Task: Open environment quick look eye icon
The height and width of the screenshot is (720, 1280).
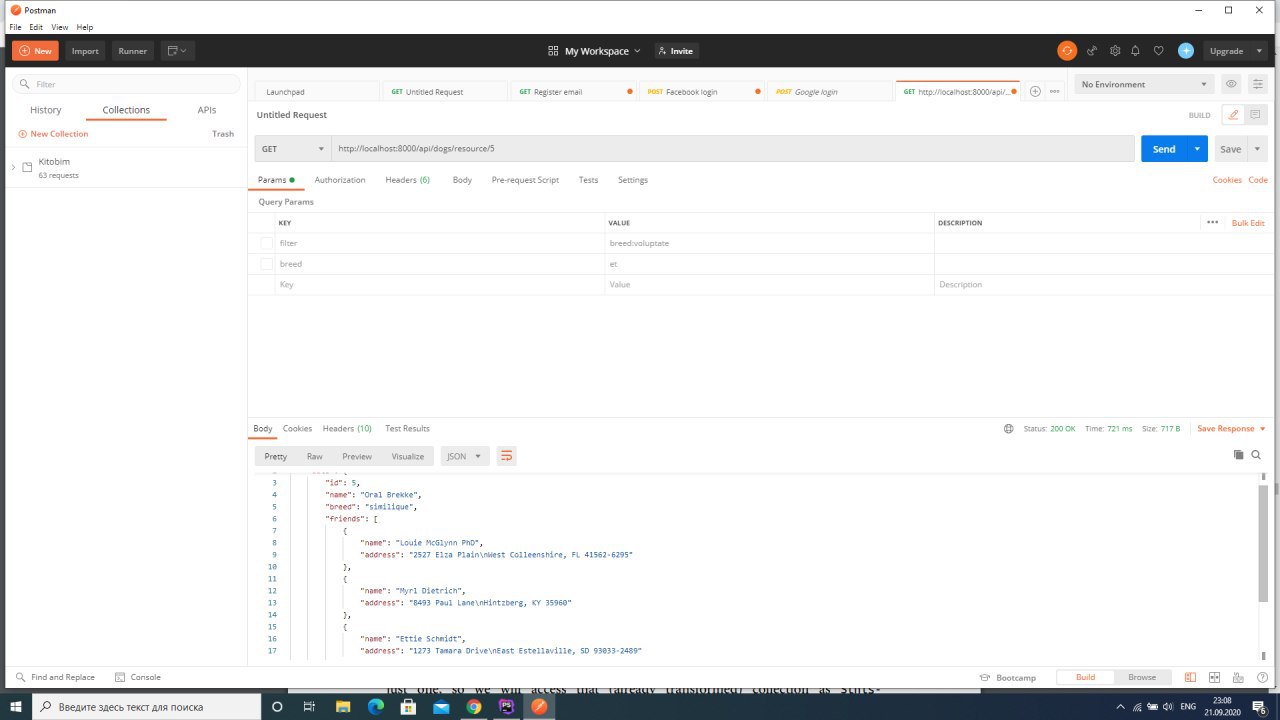Action: coord(1232,84)
